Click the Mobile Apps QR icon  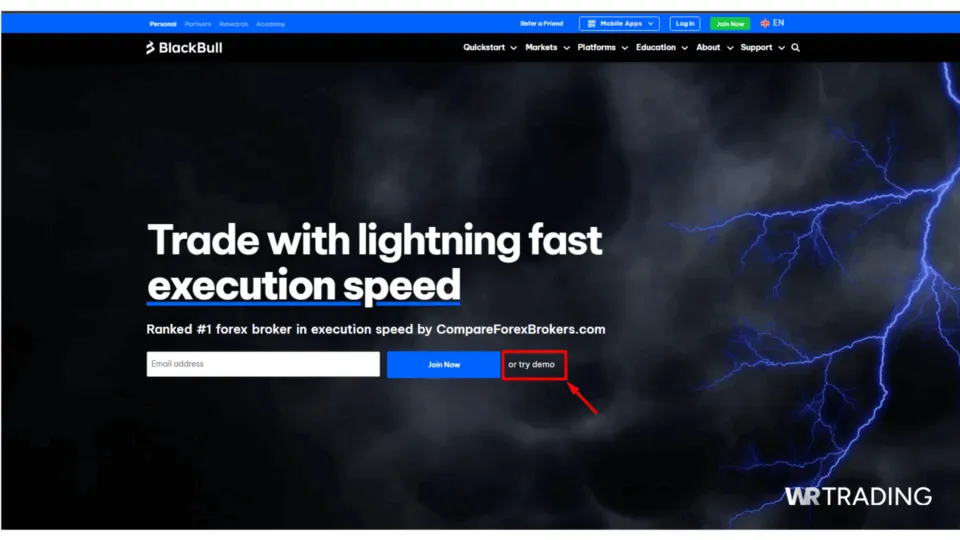click(x=591, y=24)
